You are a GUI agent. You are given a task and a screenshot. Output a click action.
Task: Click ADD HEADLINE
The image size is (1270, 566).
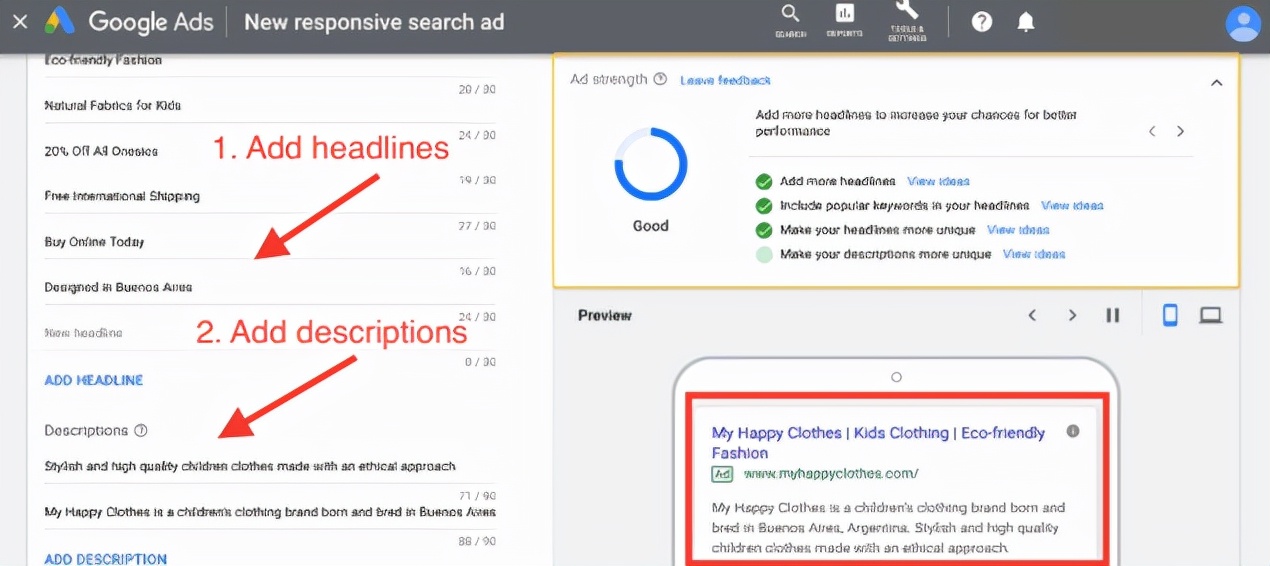(x=94, y=380)
